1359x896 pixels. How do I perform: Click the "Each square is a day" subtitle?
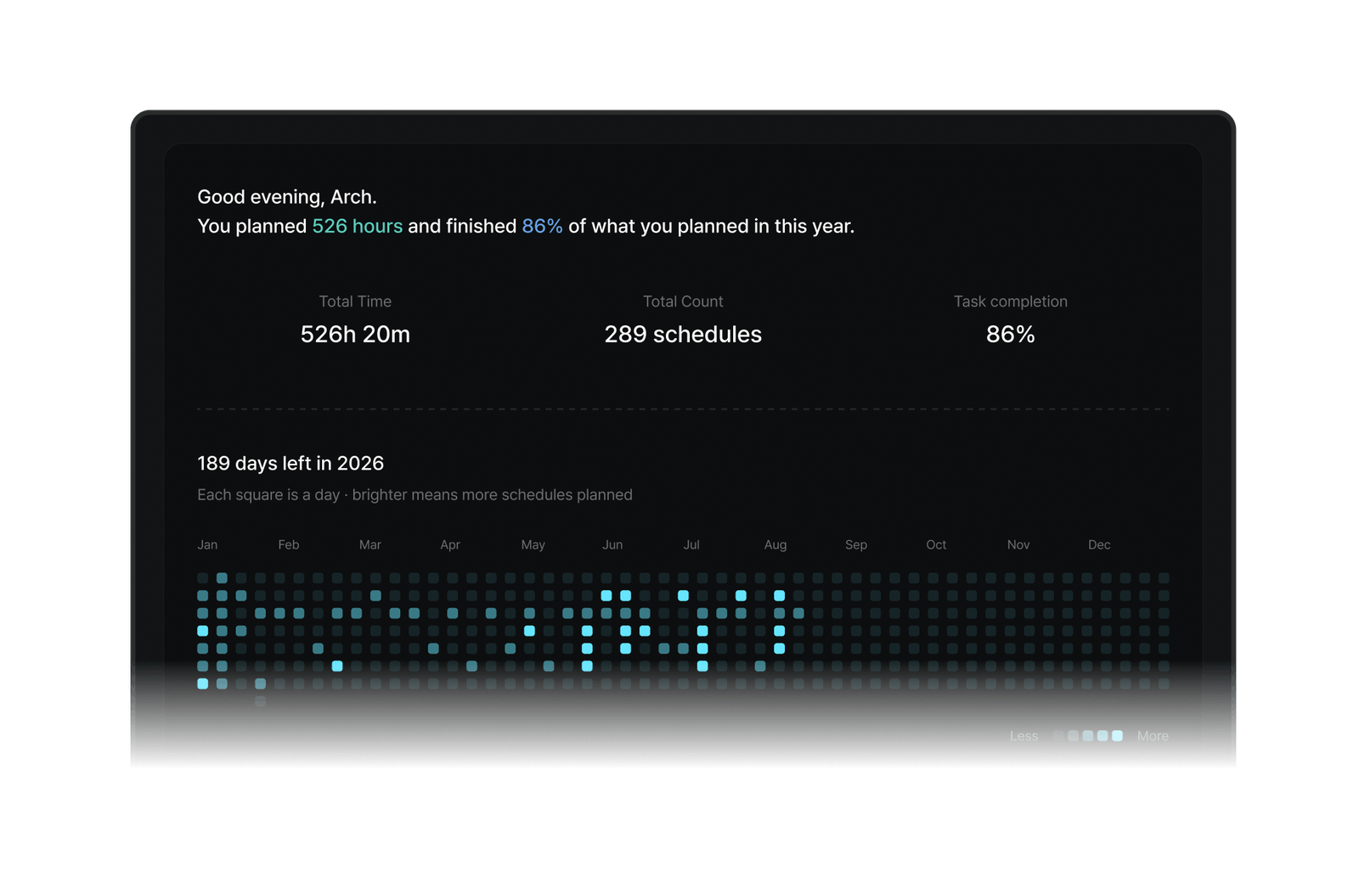tap(268, 494)
